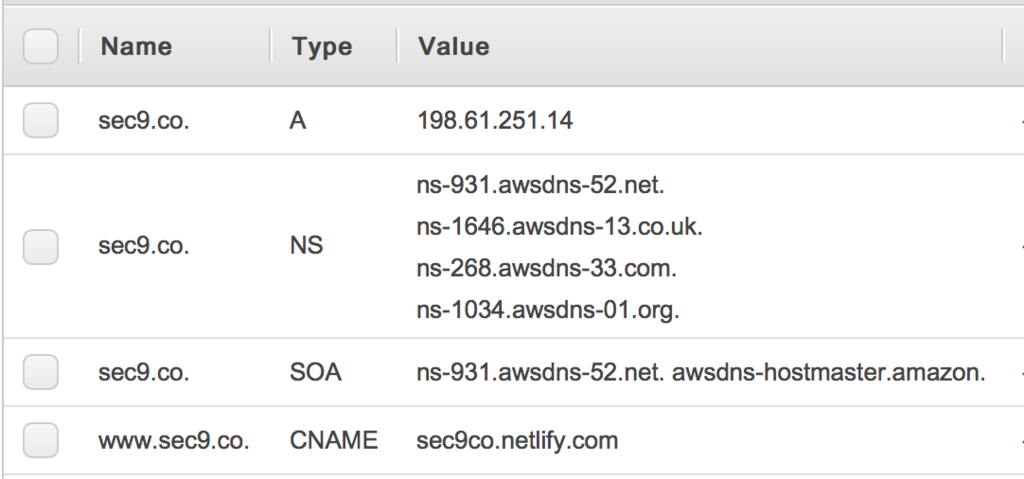Image resolution: width=1024 pixels, height=479 pixels.
Task: Check the NS record row checkbox
Action: click(40, 246)
